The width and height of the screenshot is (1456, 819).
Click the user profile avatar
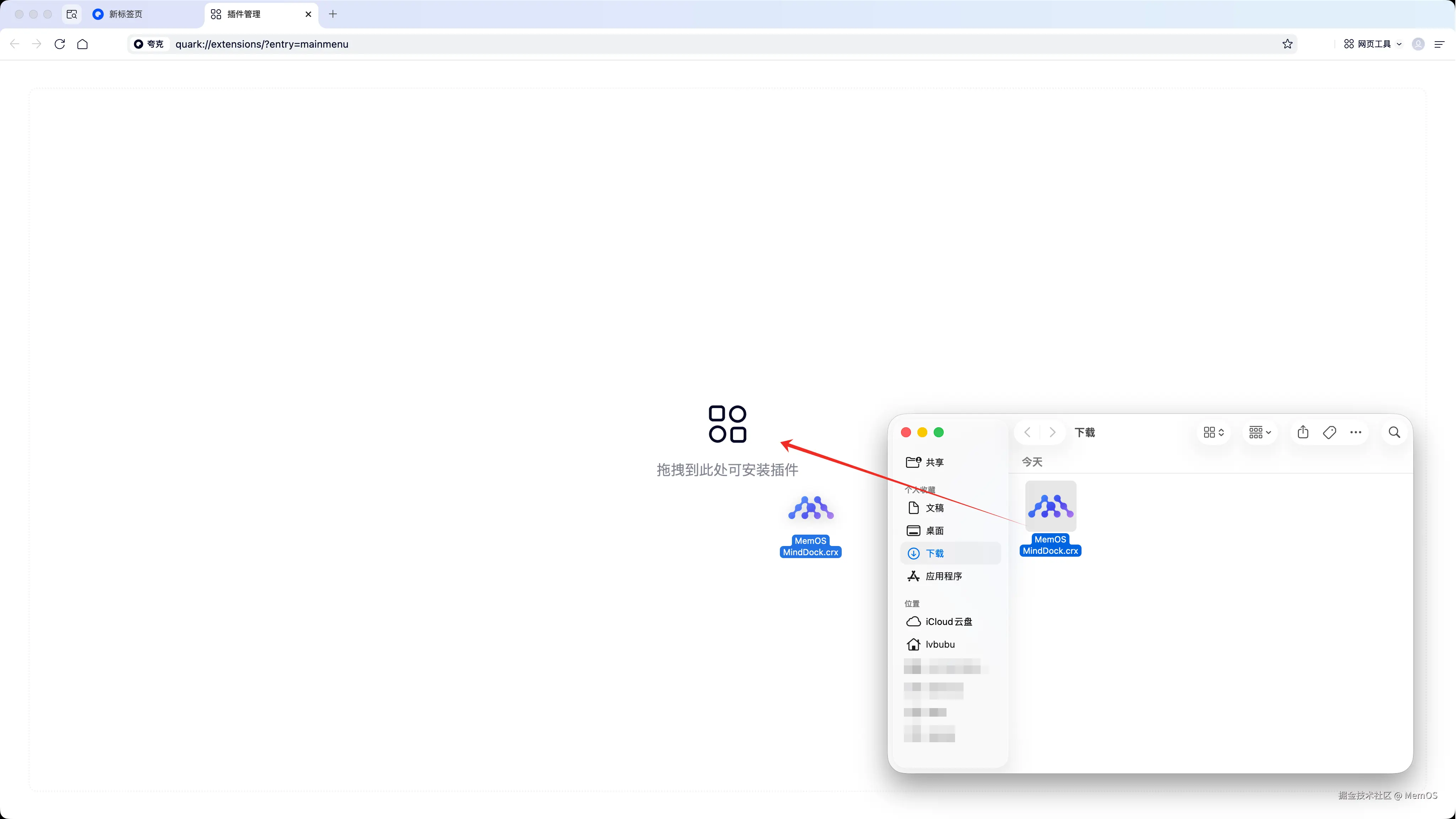pyautogui.click(x=1418, y=44)
